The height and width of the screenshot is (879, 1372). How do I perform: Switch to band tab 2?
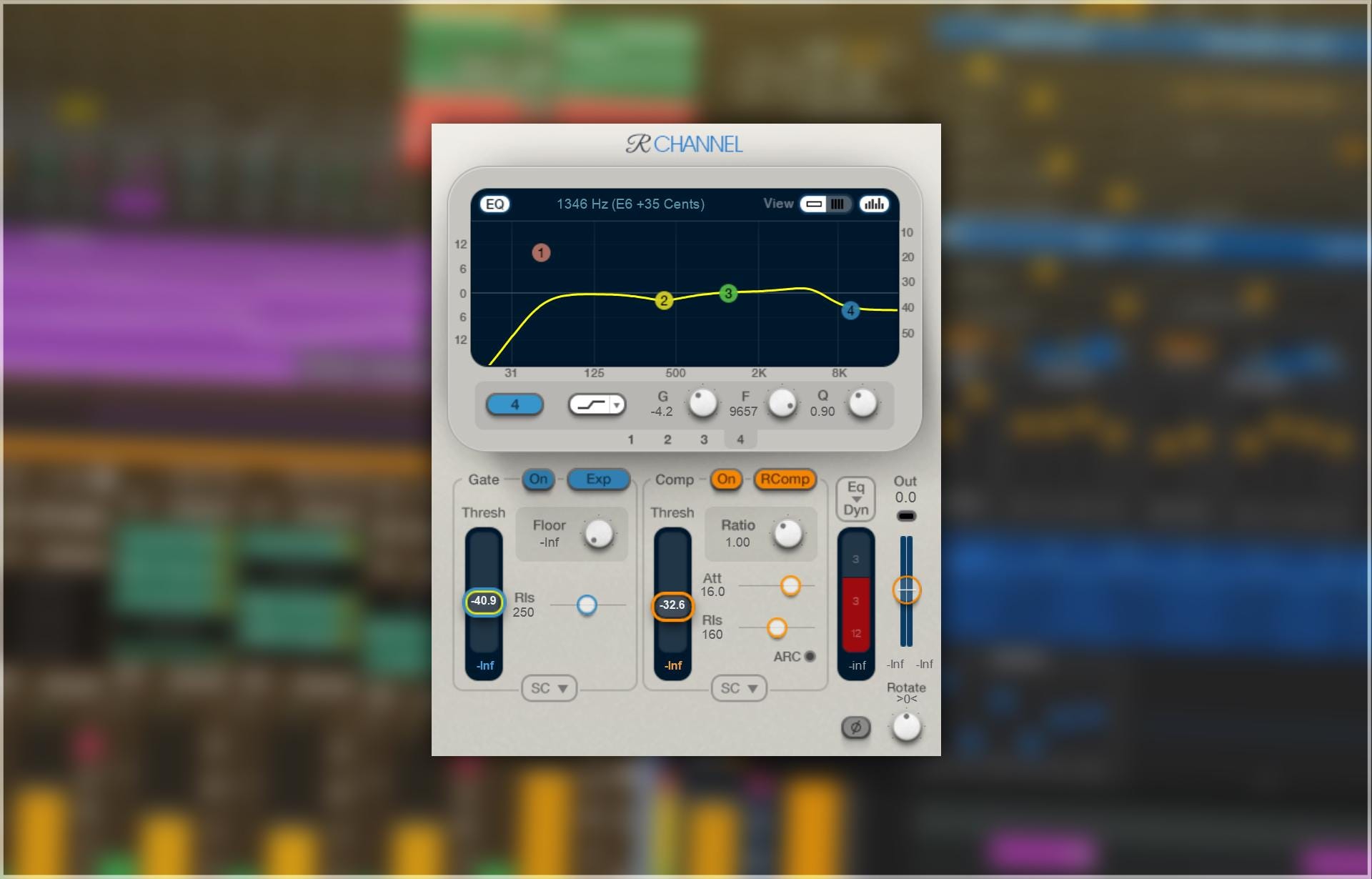tap(667, 439)
